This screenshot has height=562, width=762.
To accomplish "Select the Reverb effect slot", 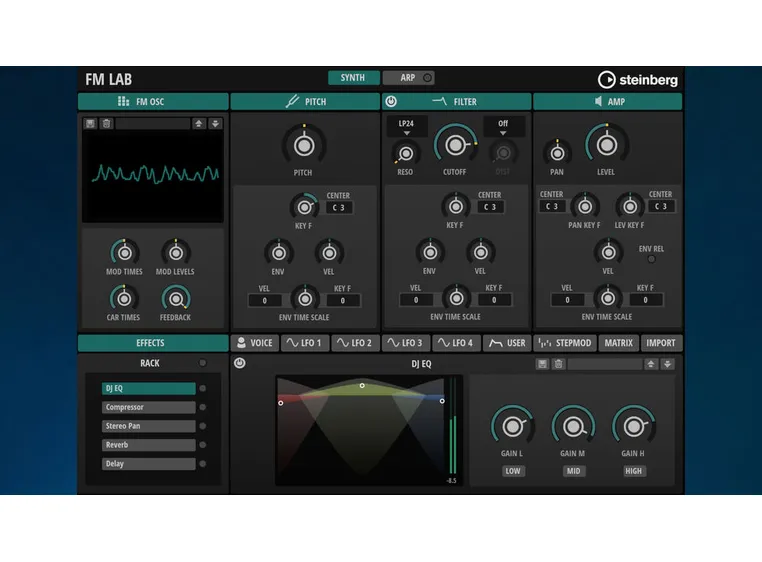I will (149, 445).
